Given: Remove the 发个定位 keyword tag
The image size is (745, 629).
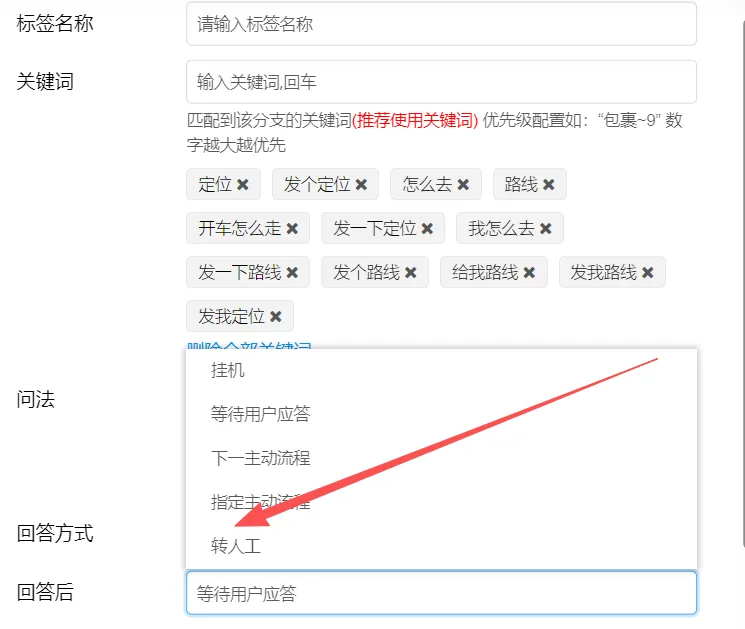Looking at the screenshot, I should pyautogui.click(x=361, y=184).
